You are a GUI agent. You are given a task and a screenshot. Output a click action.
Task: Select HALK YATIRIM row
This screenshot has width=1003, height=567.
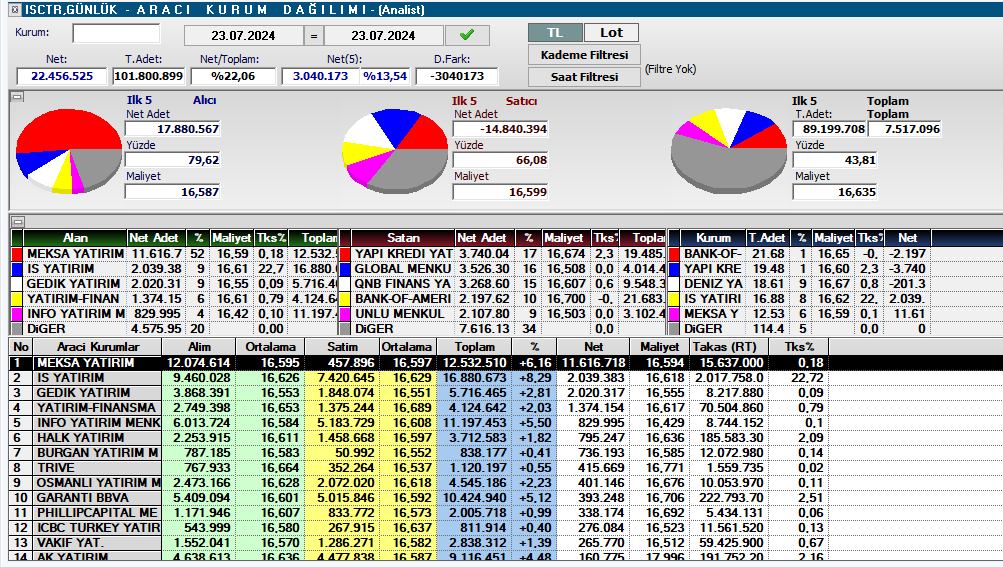coord(505,438)
